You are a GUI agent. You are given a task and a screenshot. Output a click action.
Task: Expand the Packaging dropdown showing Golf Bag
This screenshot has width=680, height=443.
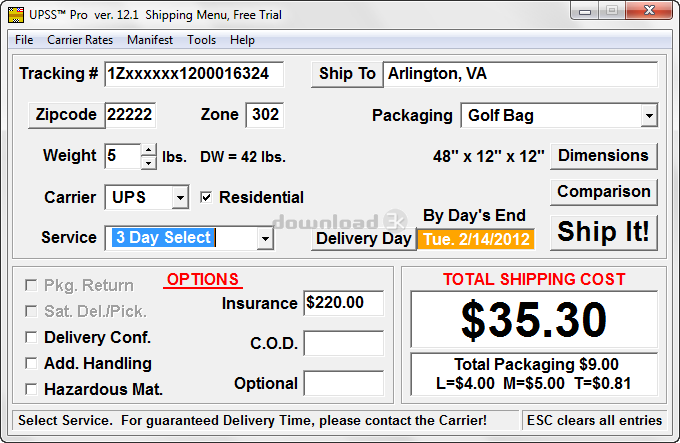(x=649, y=116)
